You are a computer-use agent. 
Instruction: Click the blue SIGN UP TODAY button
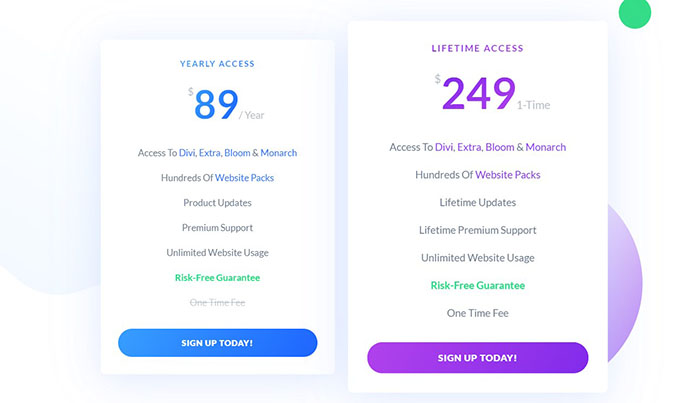(217, 343)
